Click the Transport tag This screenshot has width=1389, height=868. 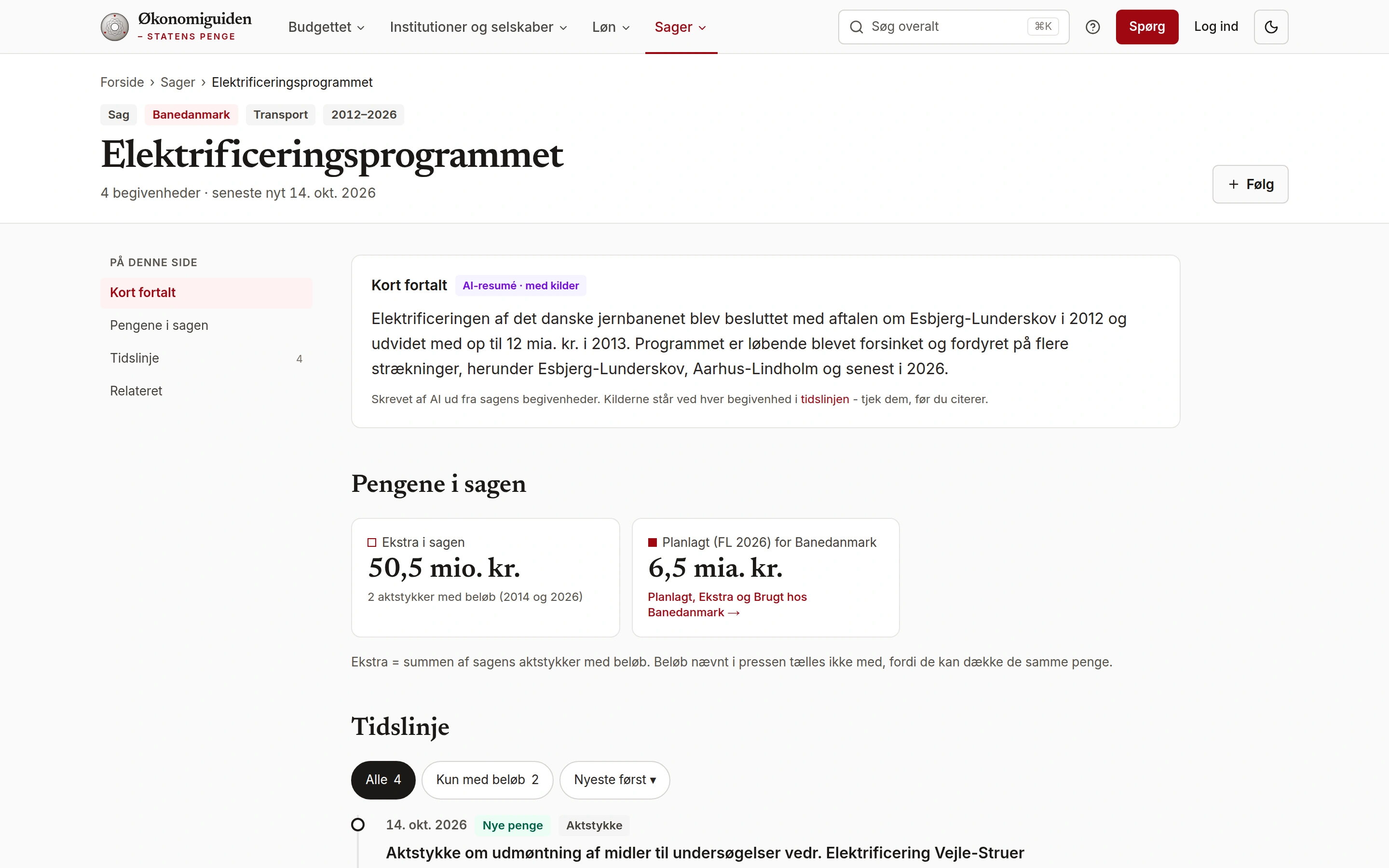[281, 114]
